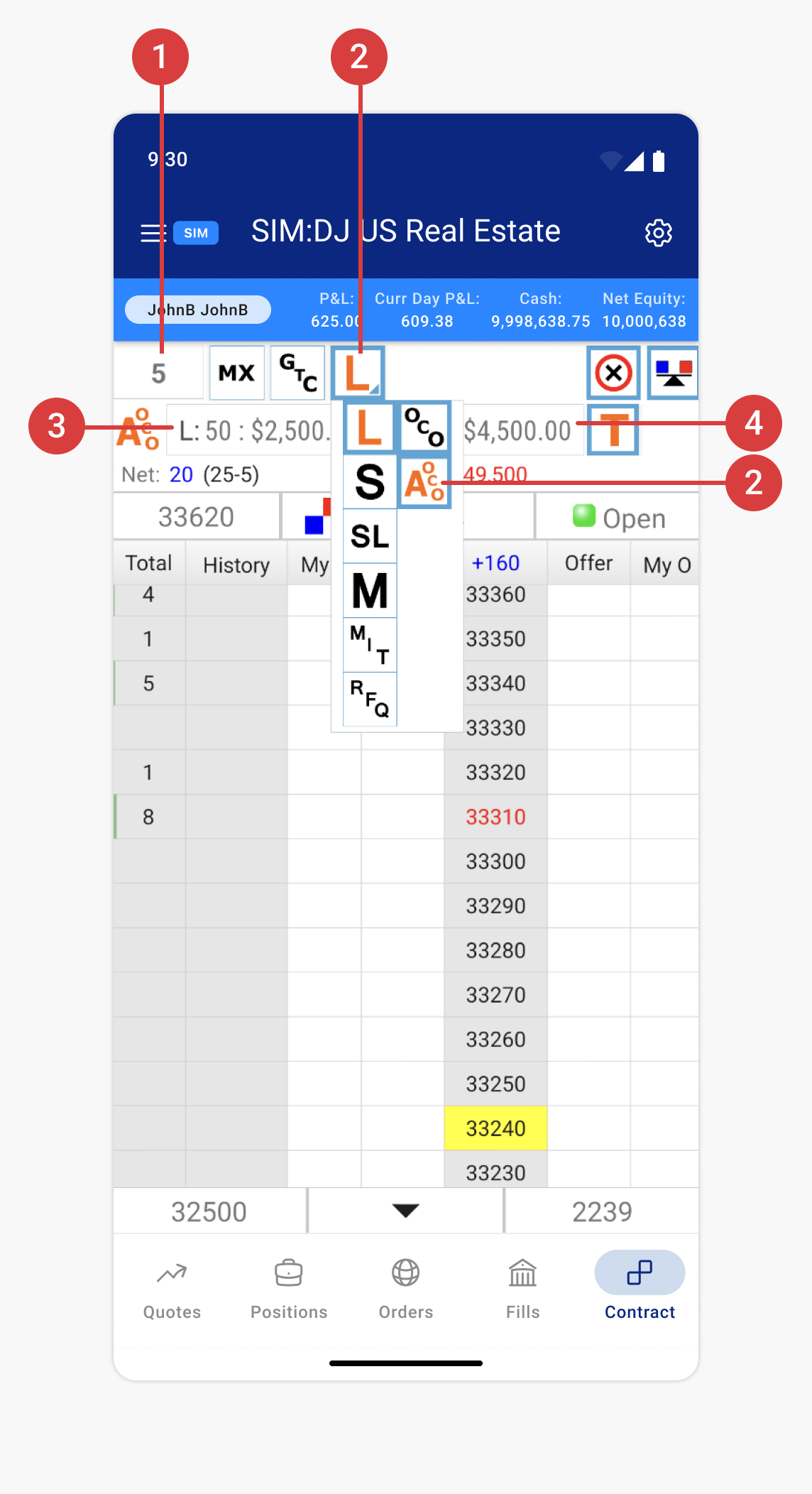Expand the L order type dropdown

(x=358, y=372)
